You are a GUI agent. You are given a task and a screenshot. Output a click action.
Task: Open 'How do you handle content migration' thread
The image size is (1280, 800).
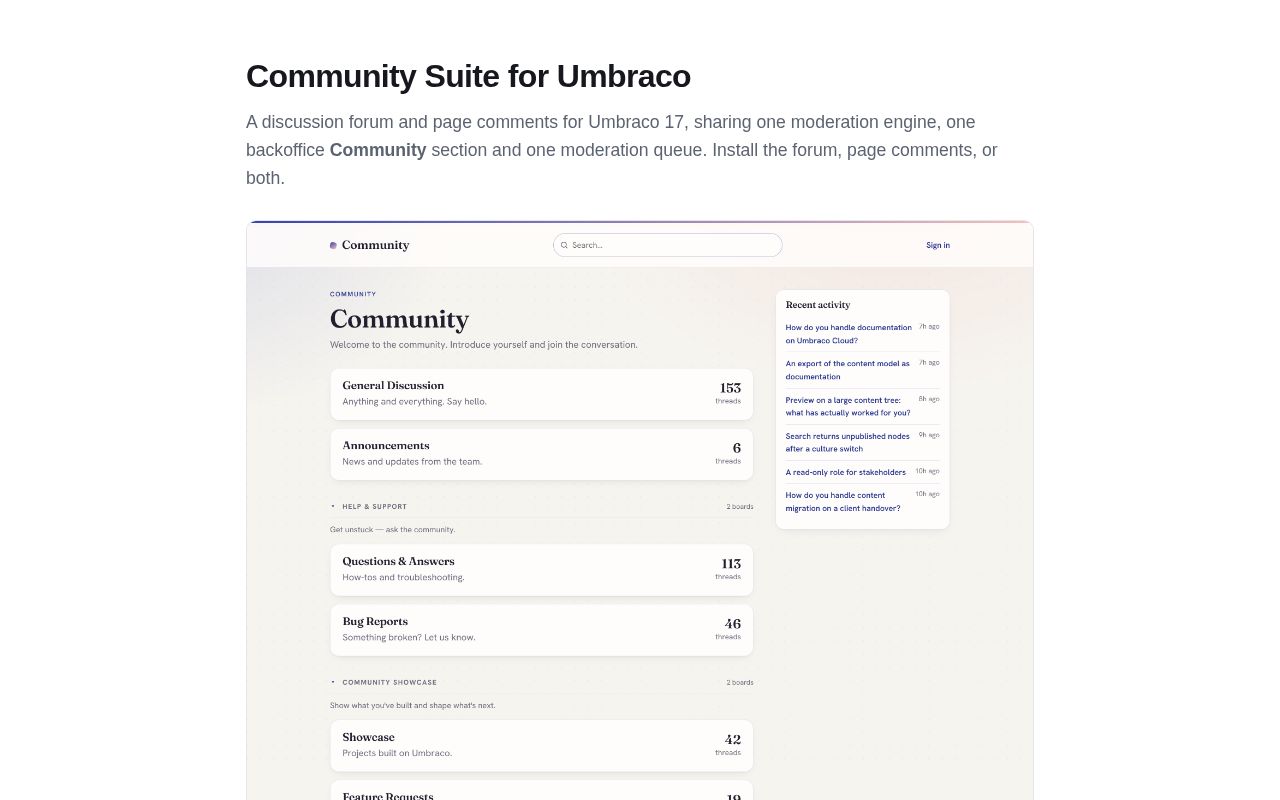click(x=842, y=501)
